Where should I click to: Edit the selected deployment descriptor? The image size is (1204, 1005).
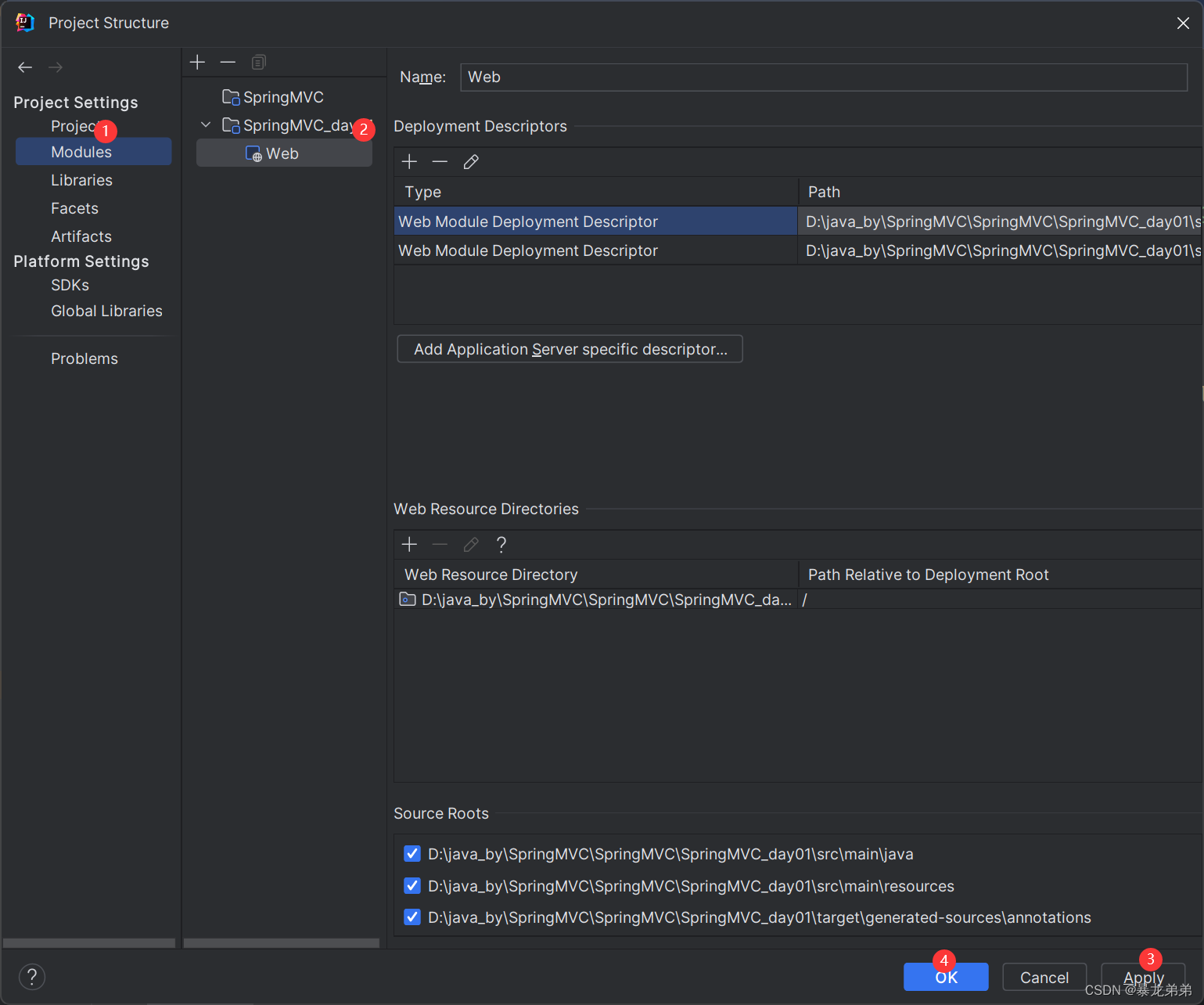pos(471,162)
